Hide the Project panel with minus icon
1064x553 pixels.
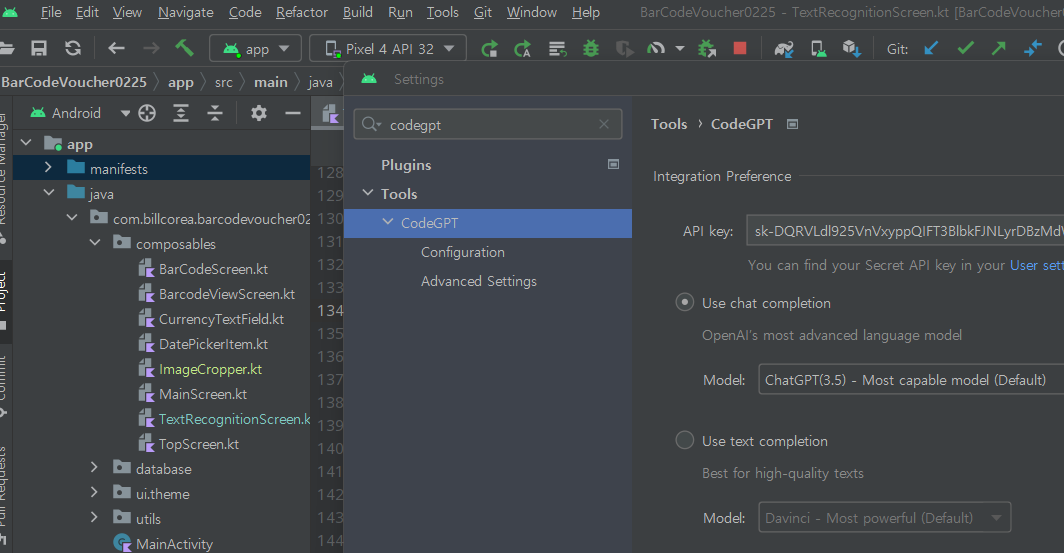(292, 113)
